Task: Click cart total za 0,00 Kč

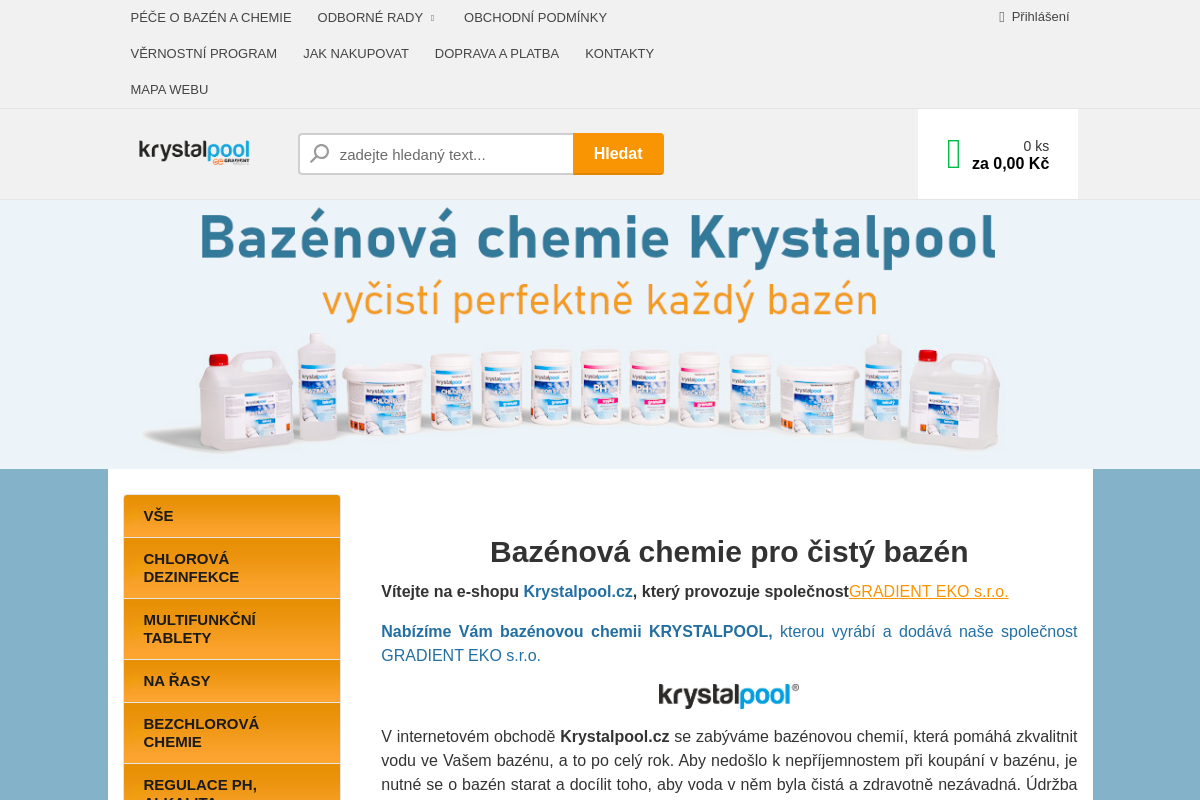Action: point(1010,162)
